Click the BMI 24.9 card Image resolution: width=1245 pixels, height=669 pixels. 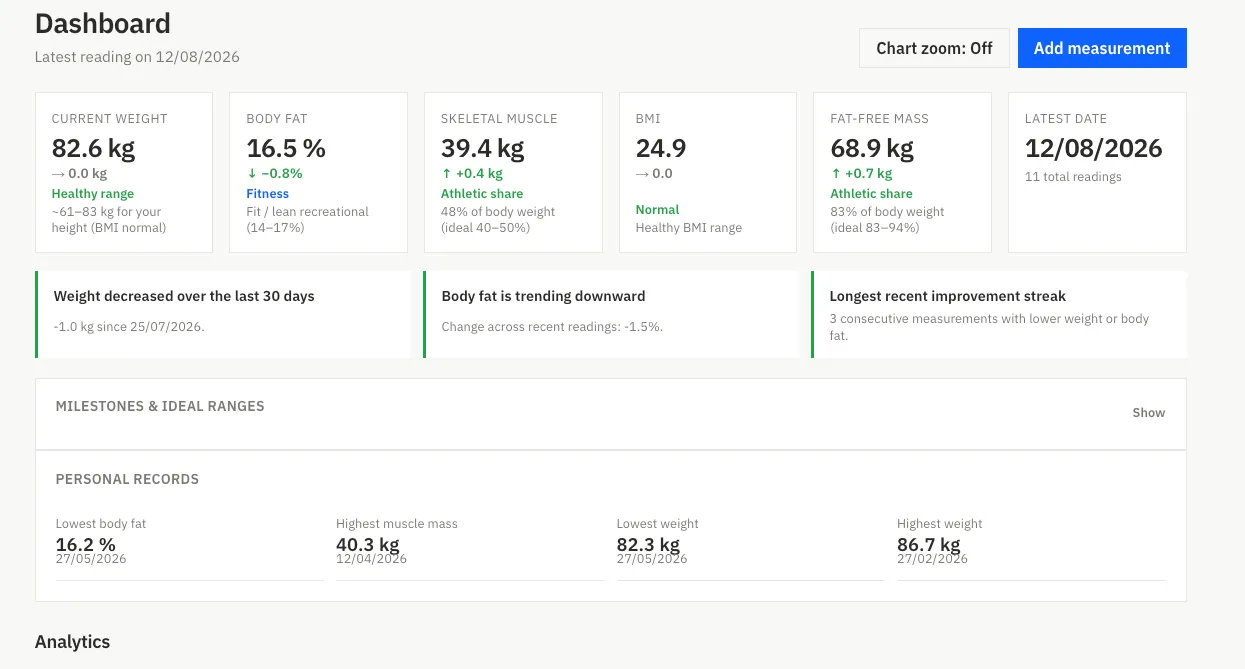(708, 172)
